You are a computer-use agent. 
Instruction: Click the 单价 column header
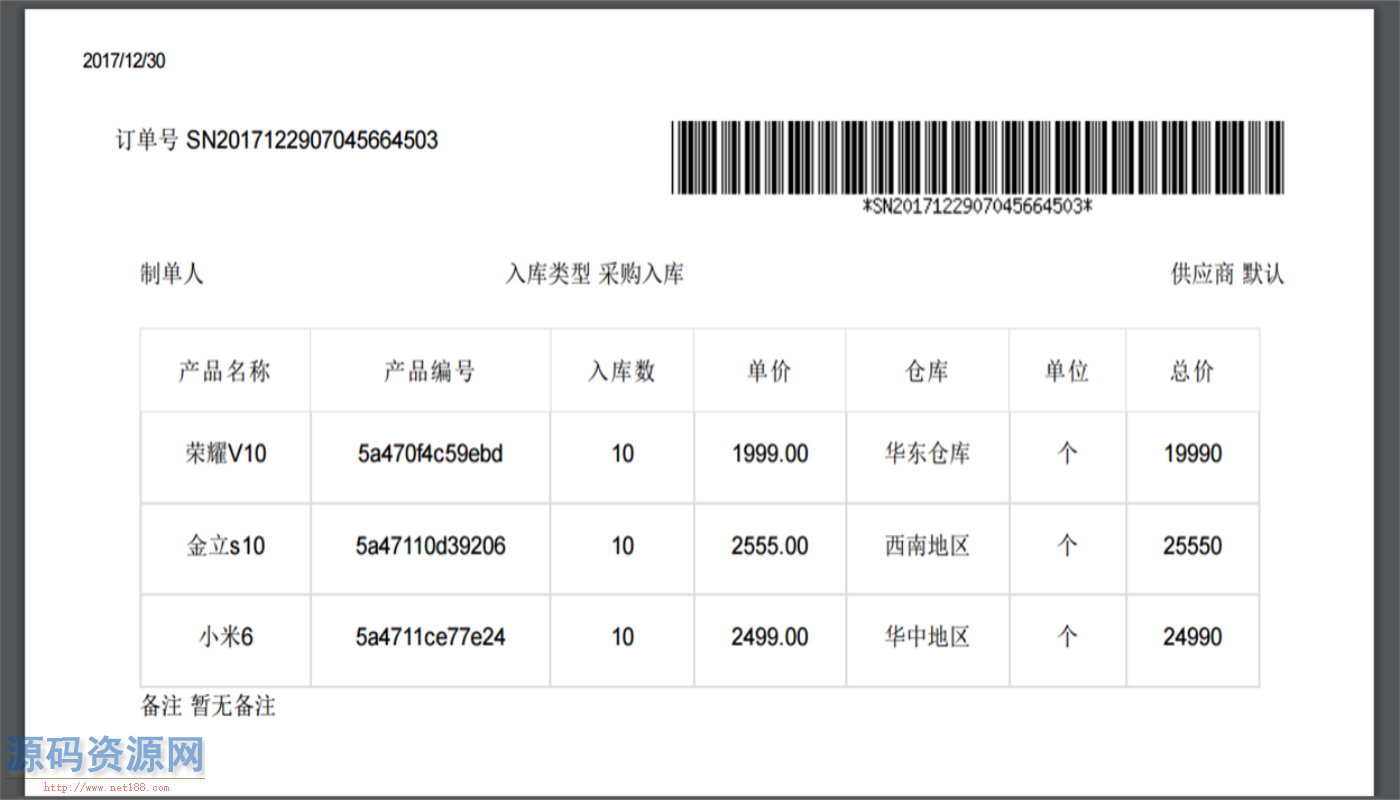(770, 369)
